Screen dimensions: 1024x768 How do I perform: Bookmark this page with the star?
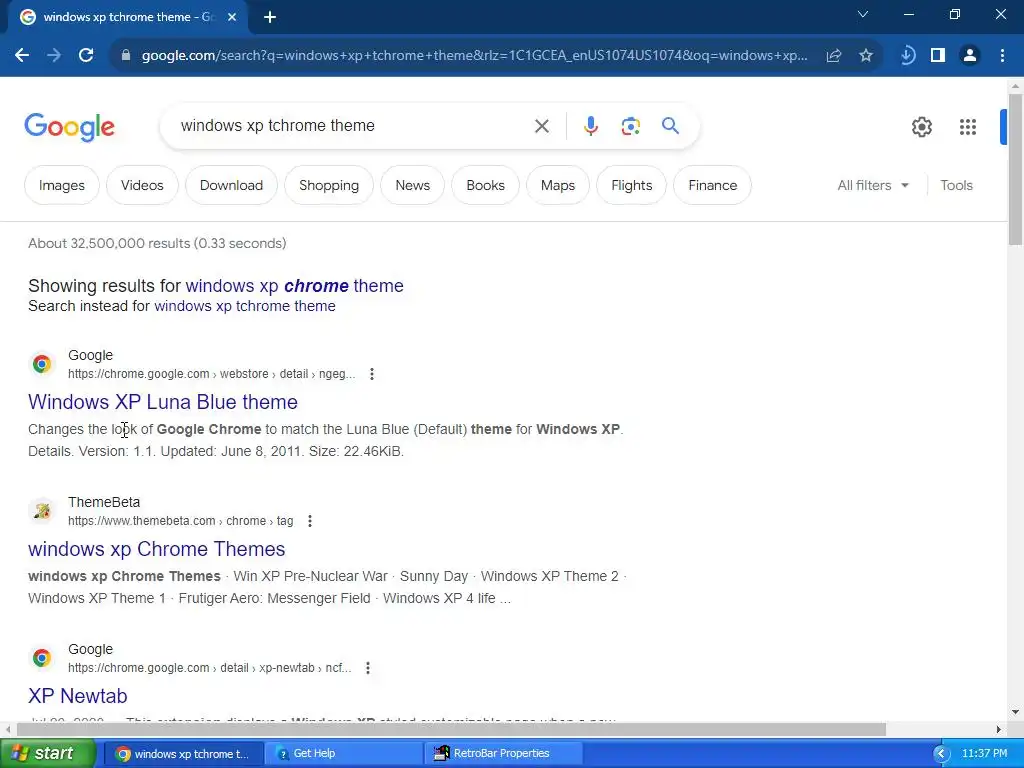tap(866, 56)
